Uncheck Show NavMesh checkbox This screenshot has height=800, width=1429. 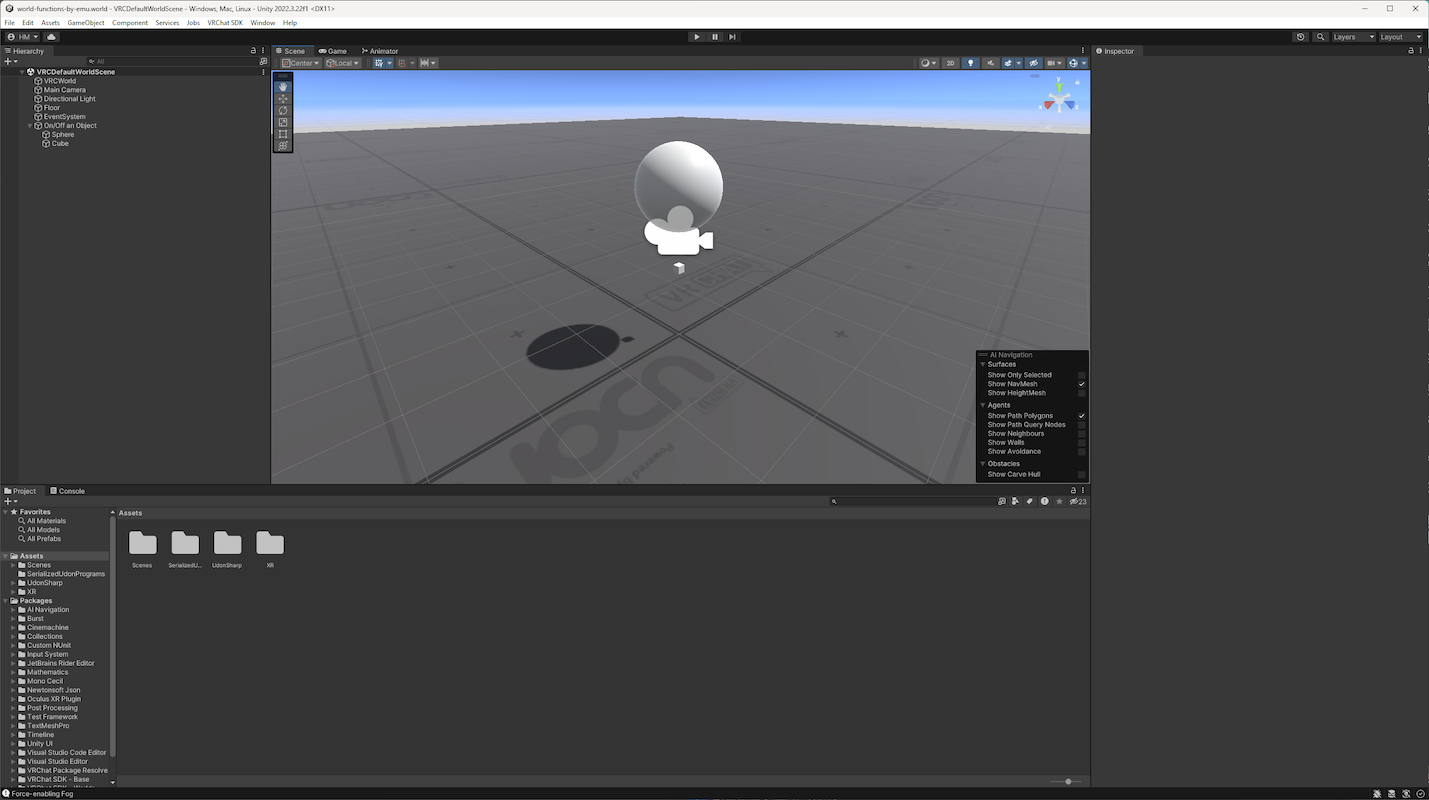pos(1081,384)
